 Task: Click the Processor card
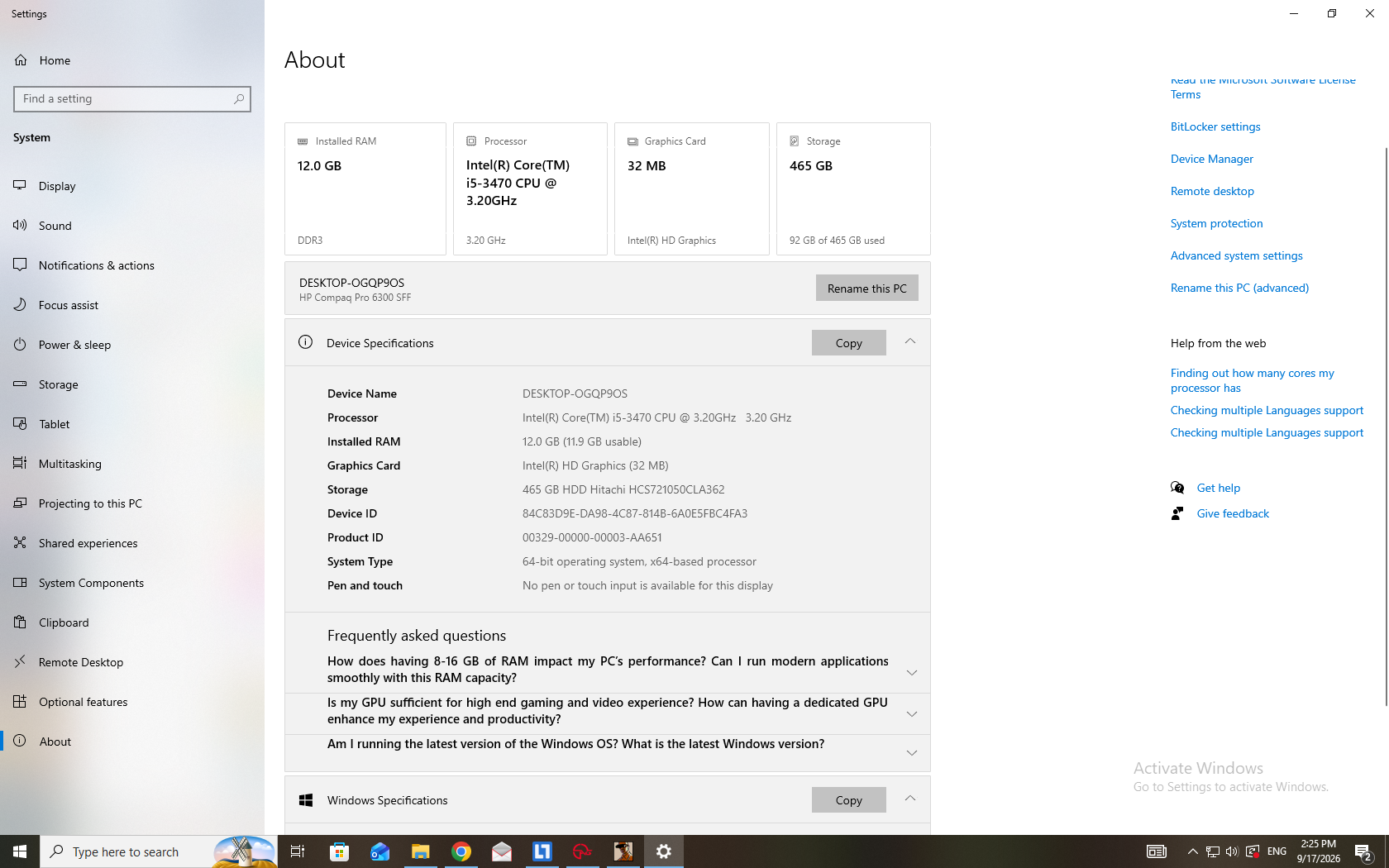coord(530,188)
